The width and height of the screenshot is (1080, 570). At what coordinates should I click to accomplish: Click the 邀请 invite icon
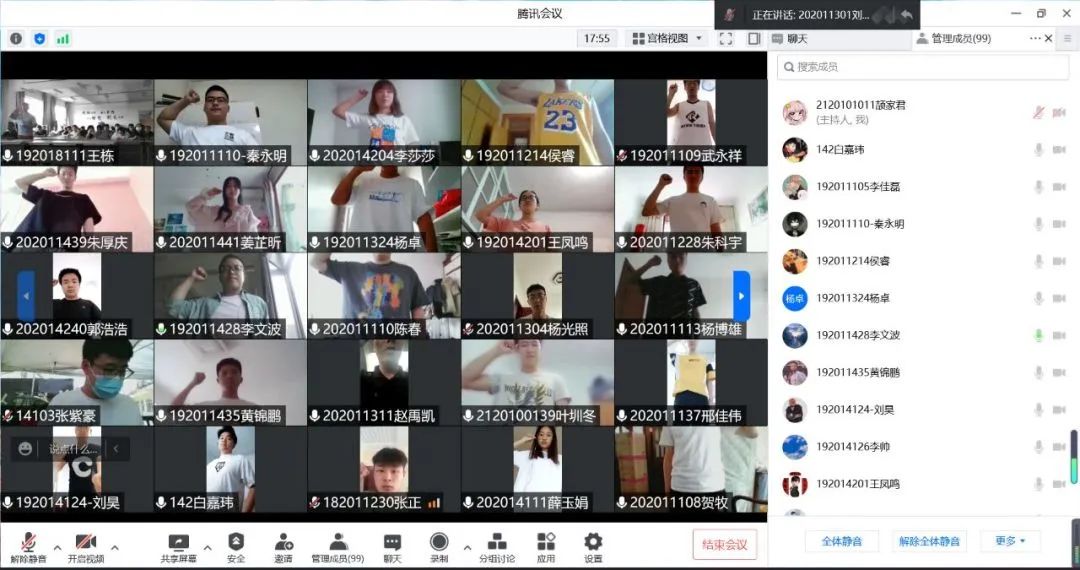coord(284,542)
